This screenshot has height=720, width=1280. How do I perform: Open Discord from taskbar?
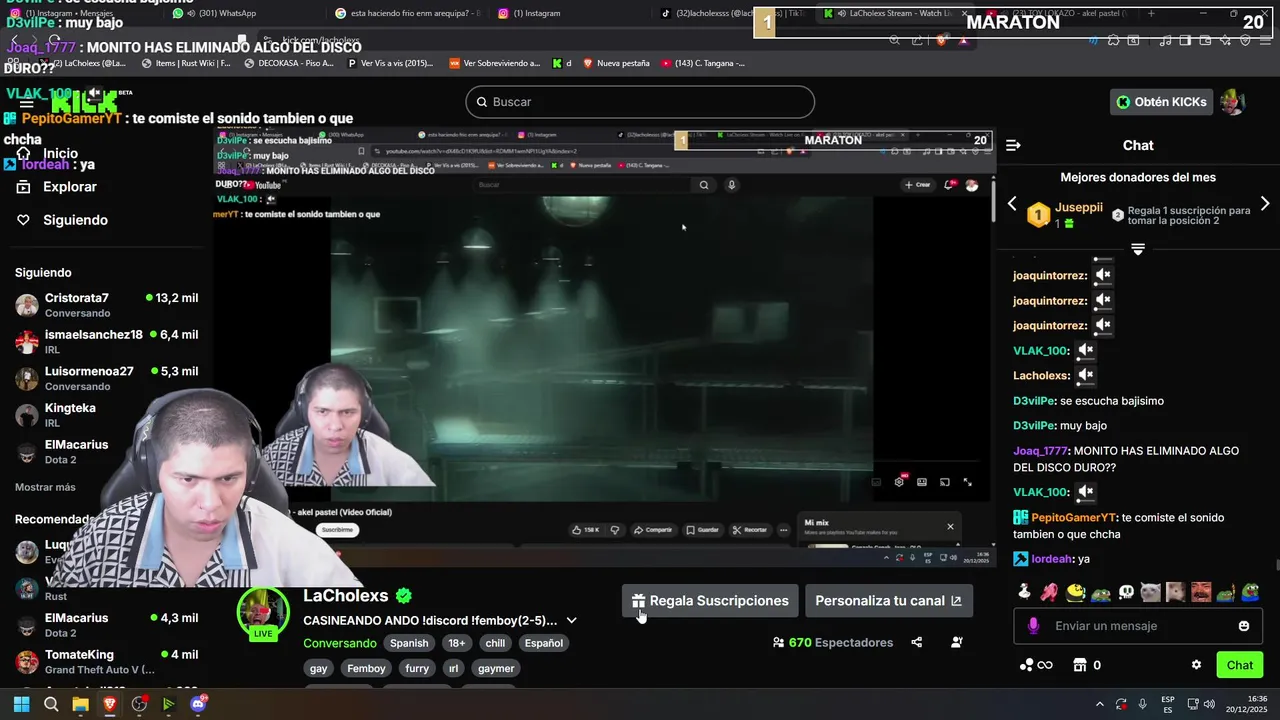(x=198, y=704)
